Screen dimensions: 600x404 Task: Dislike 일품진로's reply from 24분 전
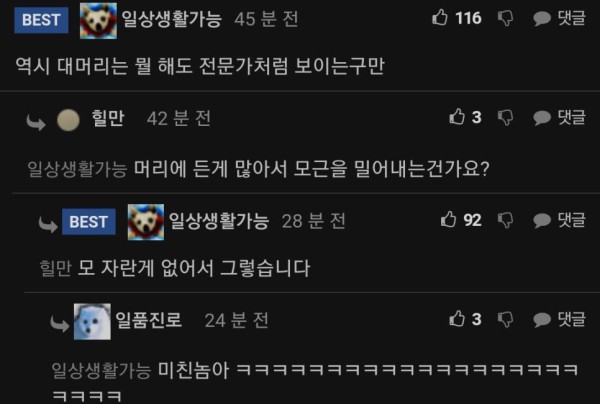(x=505, y=319)
